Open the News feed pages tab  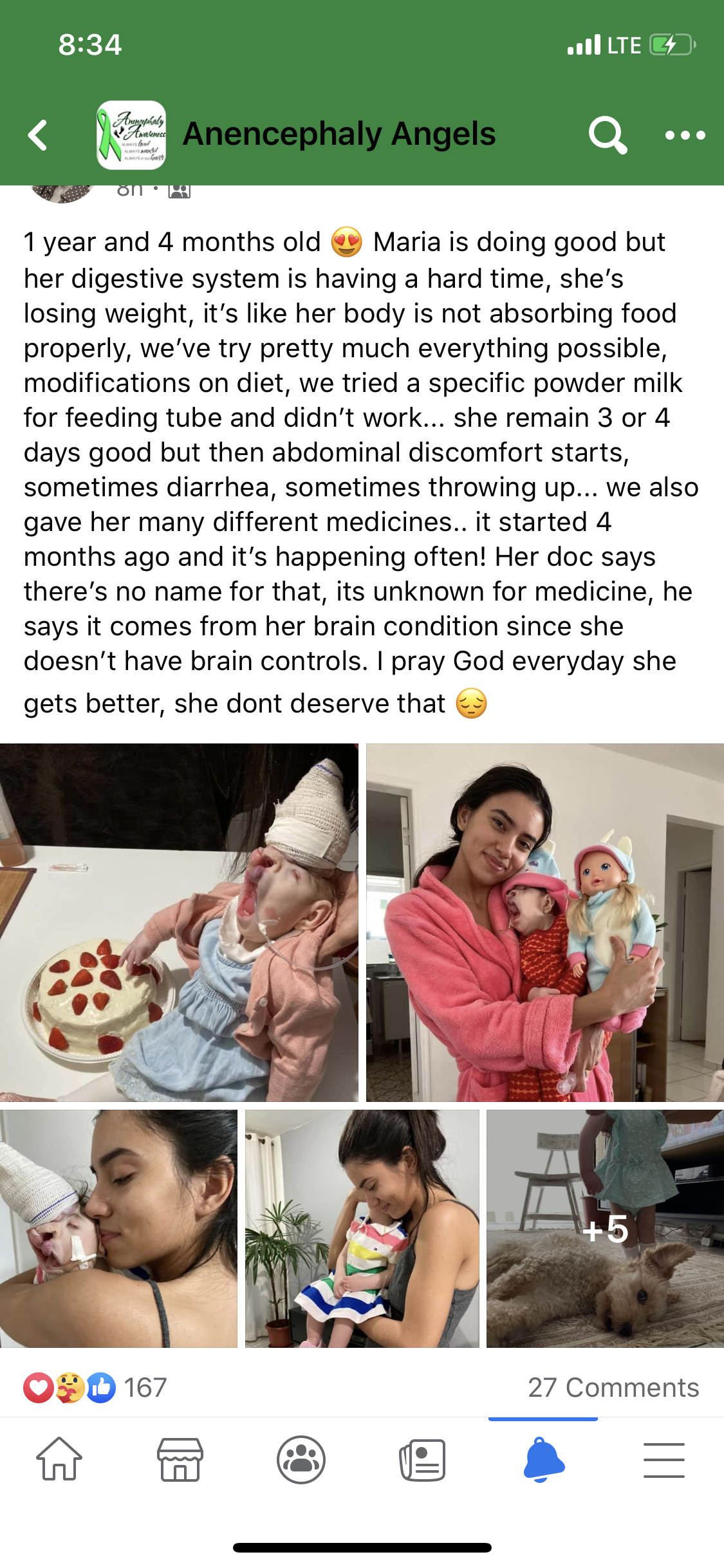click(422, 1460)
